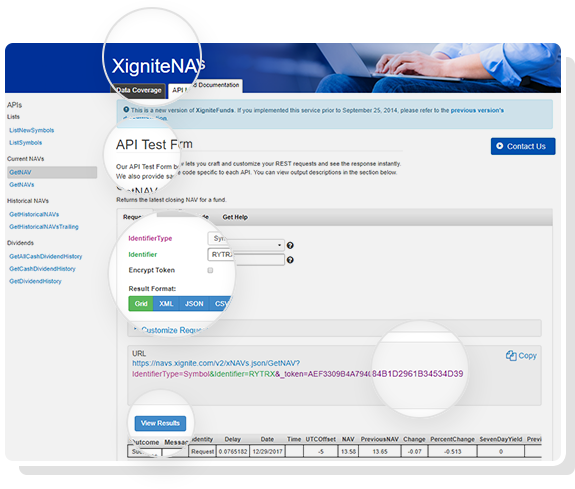This screenshot has height=489, width=575.
Task: Click the Dividends section heading
Action: [x=20, y=243]
